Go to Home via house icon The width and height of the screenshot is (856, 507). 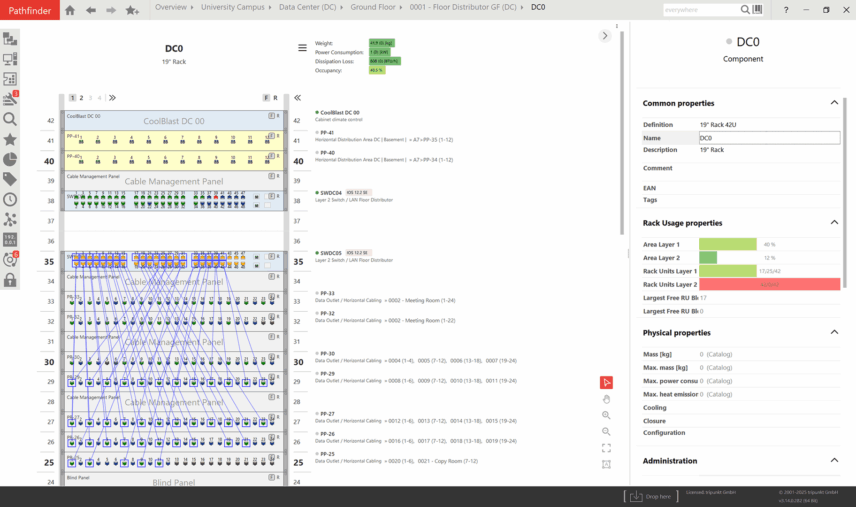69,10
